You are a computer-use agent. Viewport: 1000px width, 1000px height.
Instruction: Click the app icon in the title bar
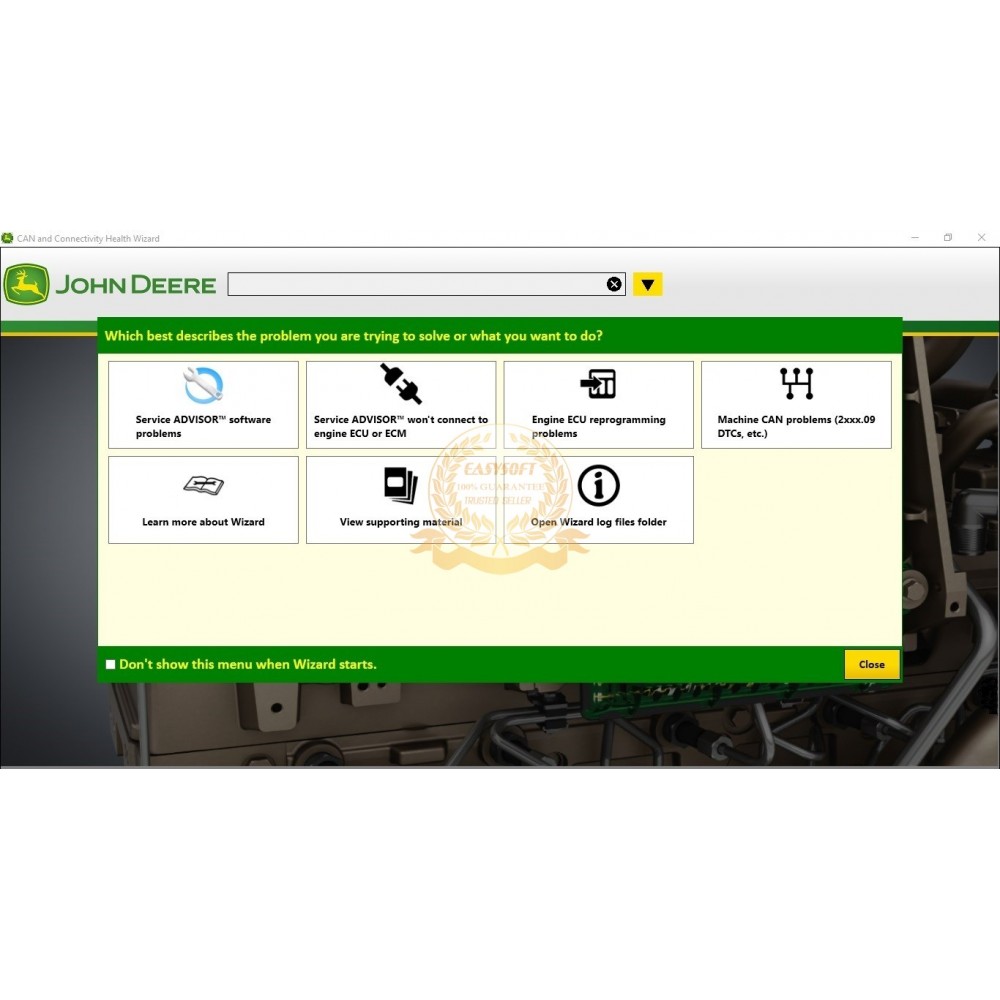pyautogui.click(x=8, y=238)
